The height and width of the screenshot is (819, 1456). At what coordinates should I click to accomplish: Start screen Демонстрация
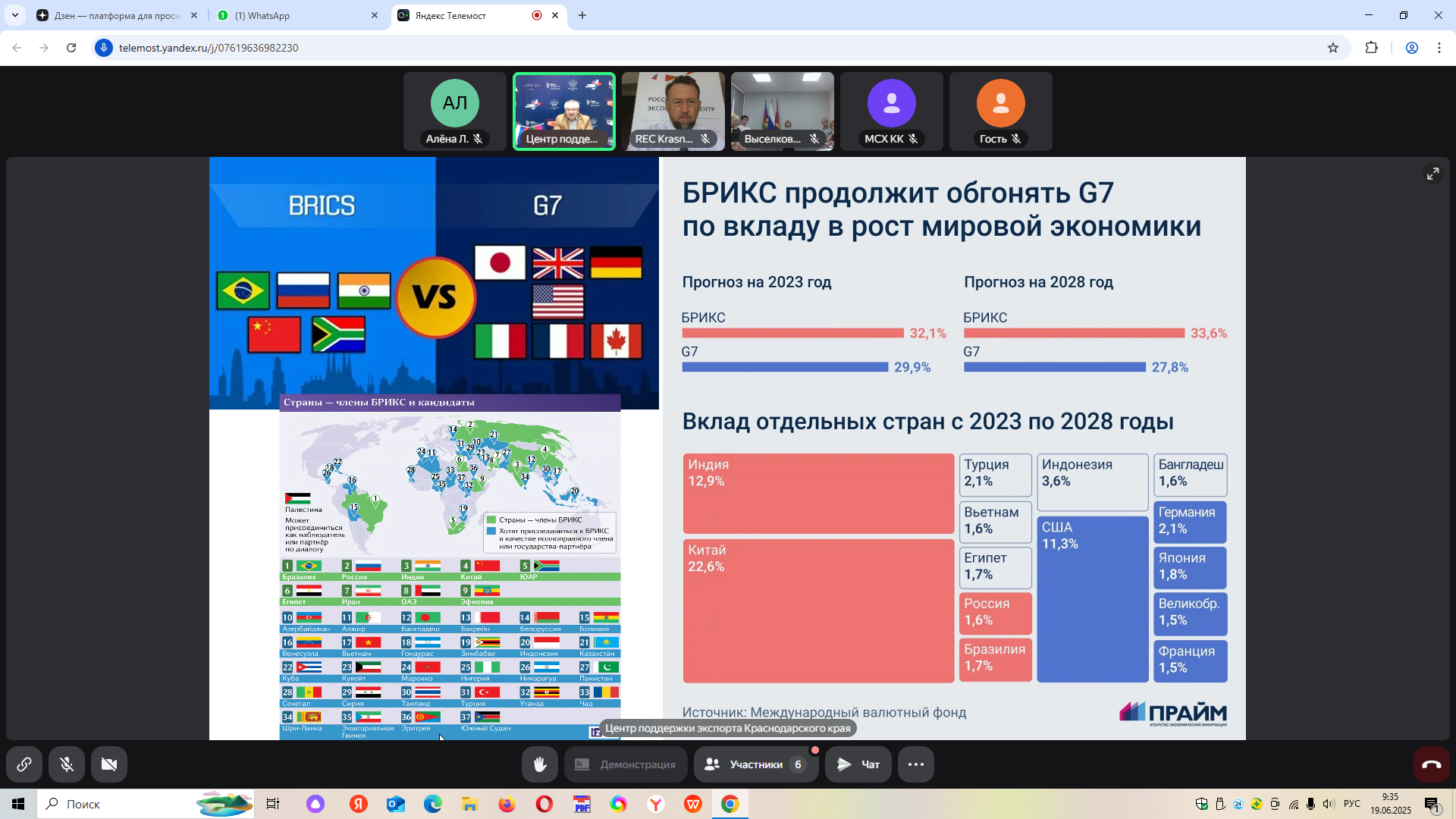(626, 764)
